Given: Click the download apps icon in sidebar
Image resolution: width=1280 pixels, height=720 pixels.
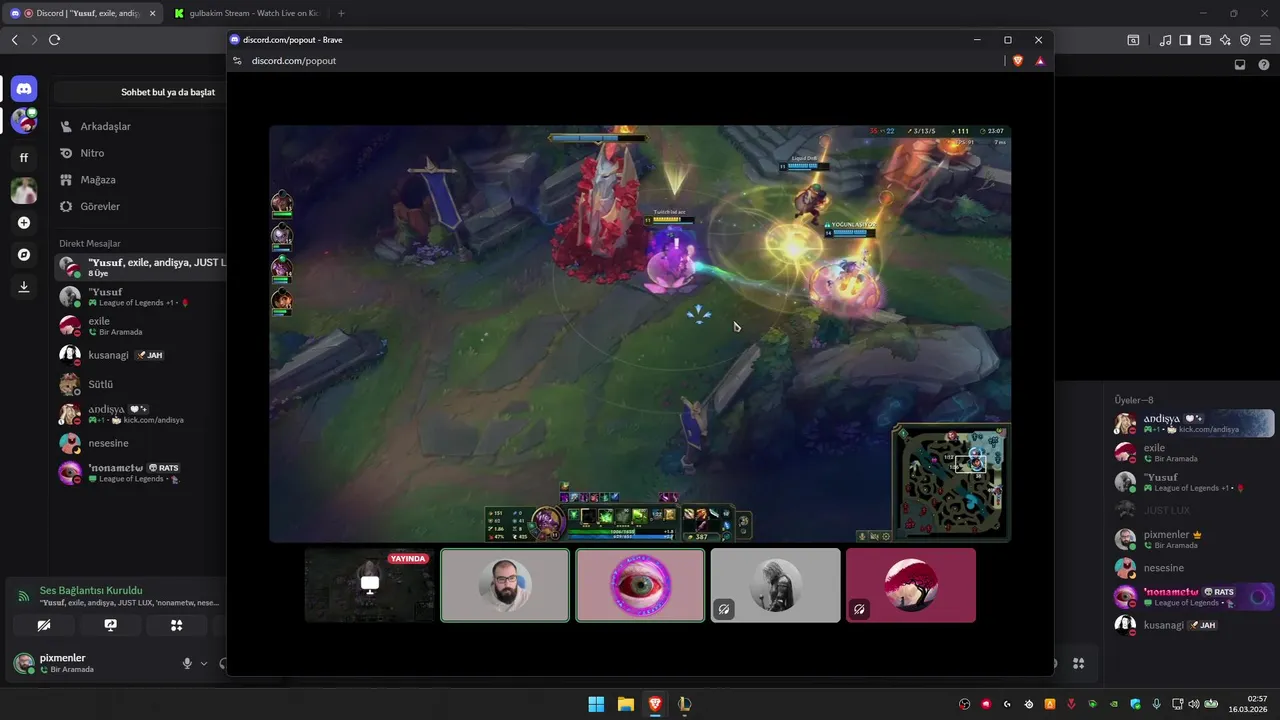Looking at the screenshot, I should (24, 287).
